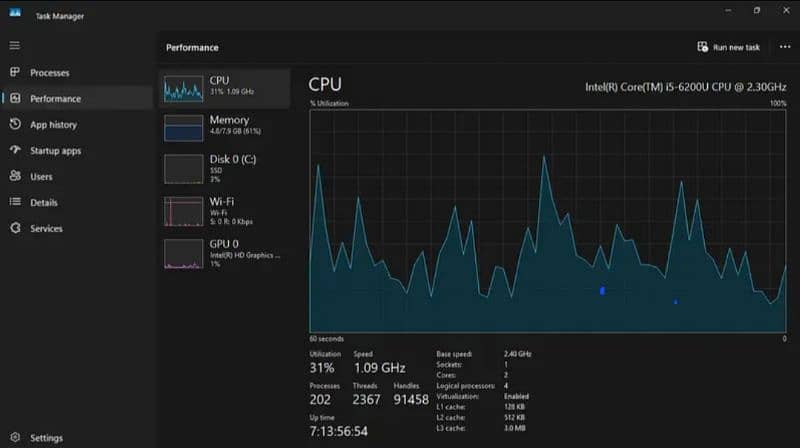This screenshot has width=800, height=448.
Task: Click the Run new task button
Action: [x=729, y=47]
